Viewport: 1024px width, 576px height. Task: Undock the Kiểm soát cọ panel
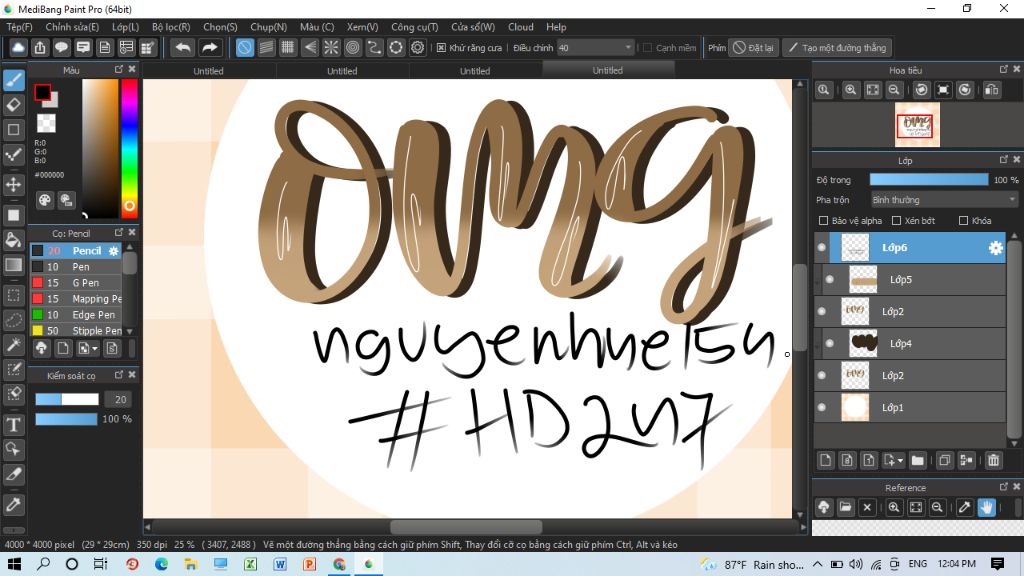[119, 375]
